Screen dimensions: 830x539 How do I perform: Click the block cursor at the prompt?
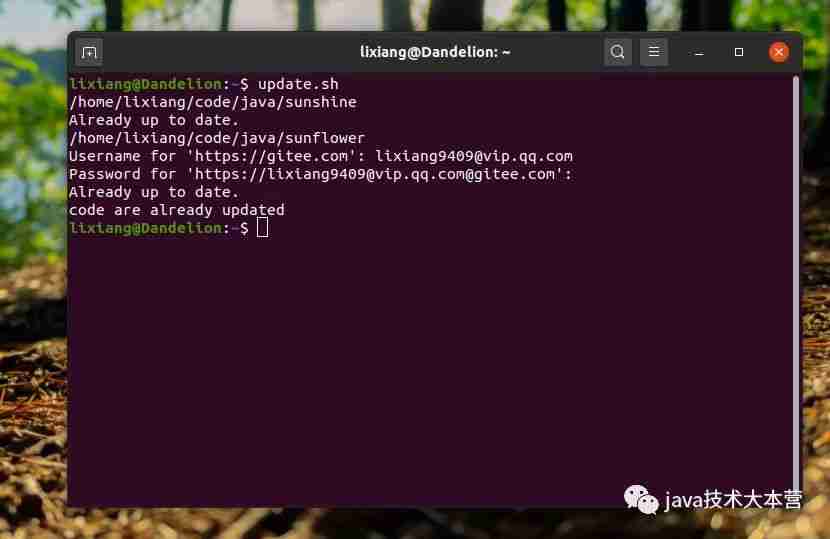(263, 228)
